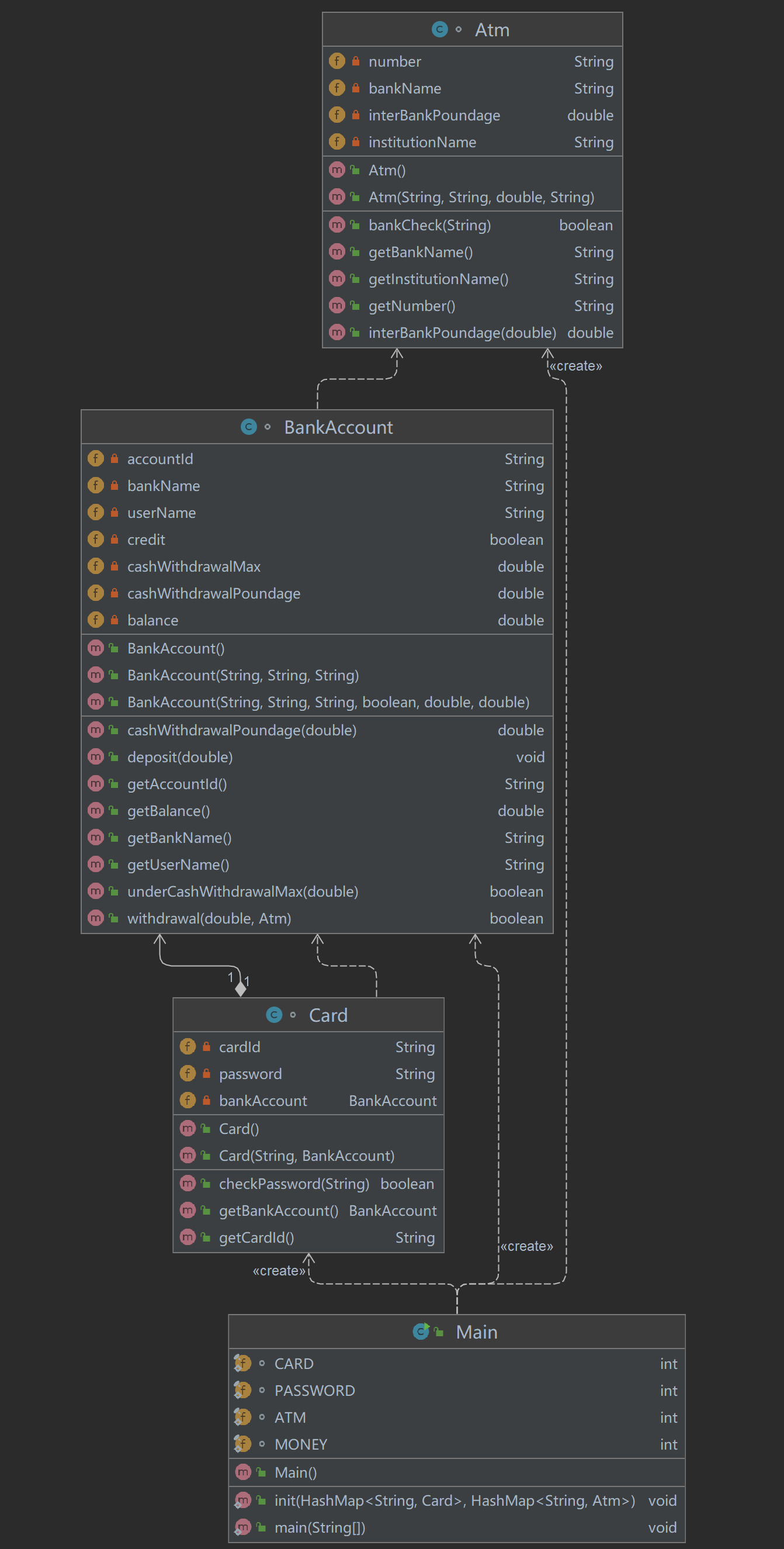Click method icon beside 'checkPassword(String)'

tap(188, 1184)
